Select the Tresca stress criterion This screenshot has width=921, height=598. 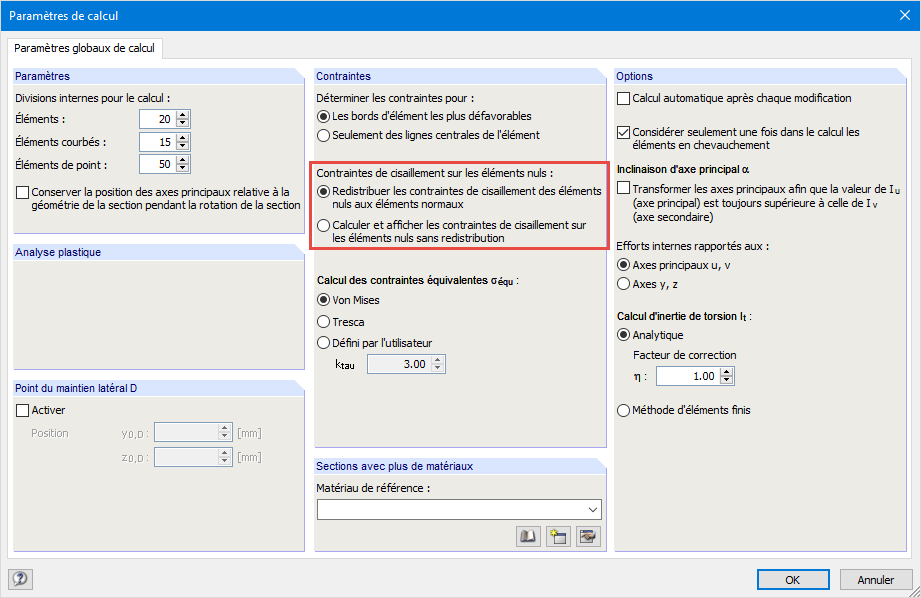click(323, 321)
